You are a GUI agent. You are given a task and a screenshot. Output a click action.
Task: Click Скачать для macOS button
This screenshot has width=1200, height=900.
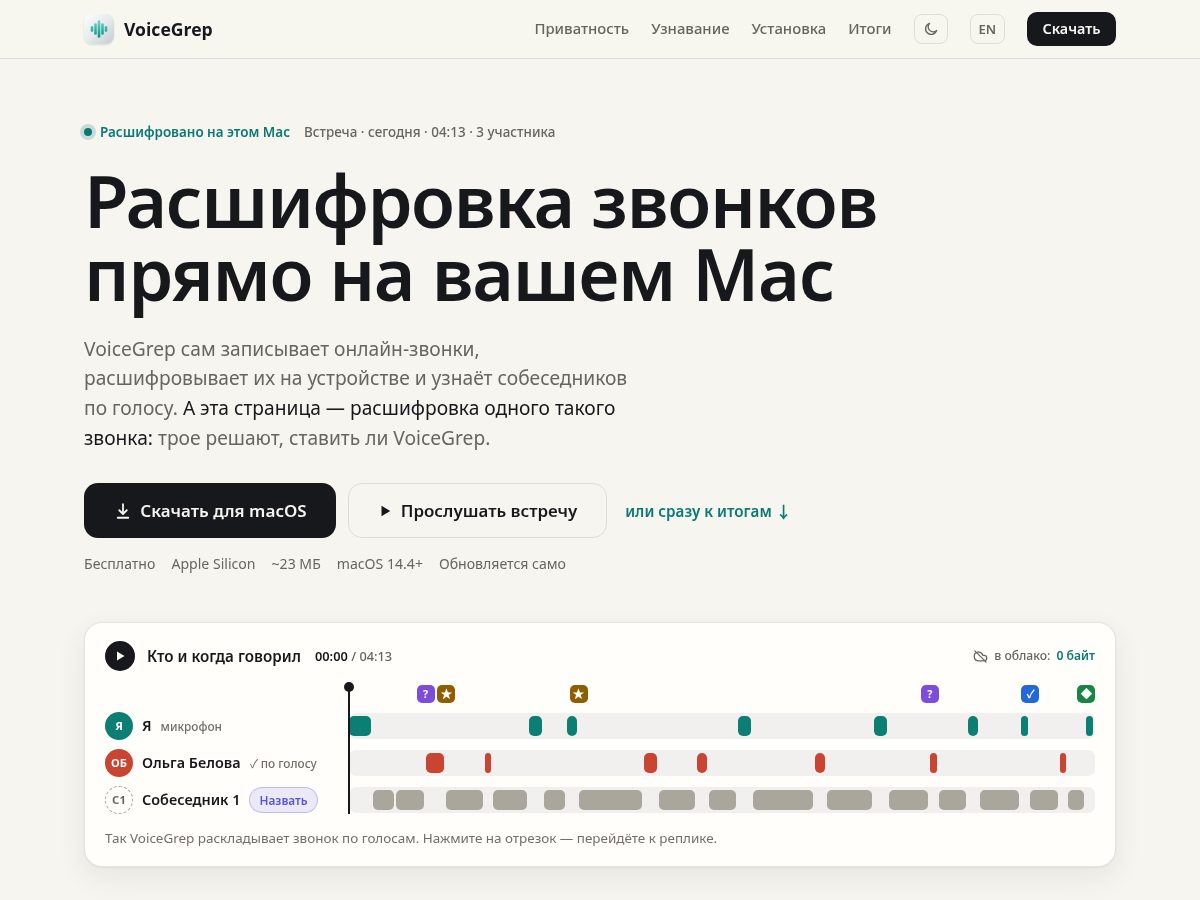(210, 511)
